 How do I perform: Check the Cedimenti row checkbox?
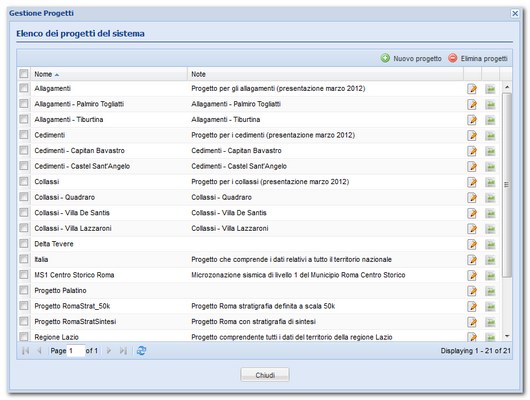coord(24,135)
